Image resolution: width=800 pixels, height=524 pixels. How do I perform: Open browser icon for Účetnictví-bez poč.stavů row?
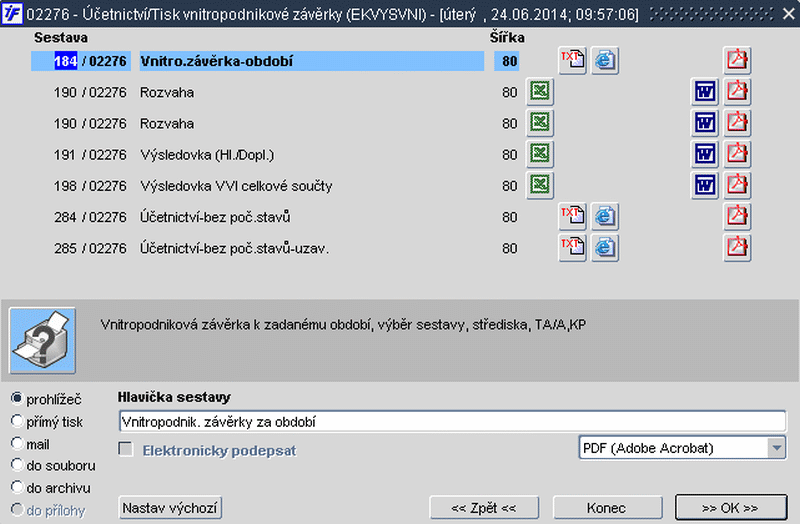point(605,216)
